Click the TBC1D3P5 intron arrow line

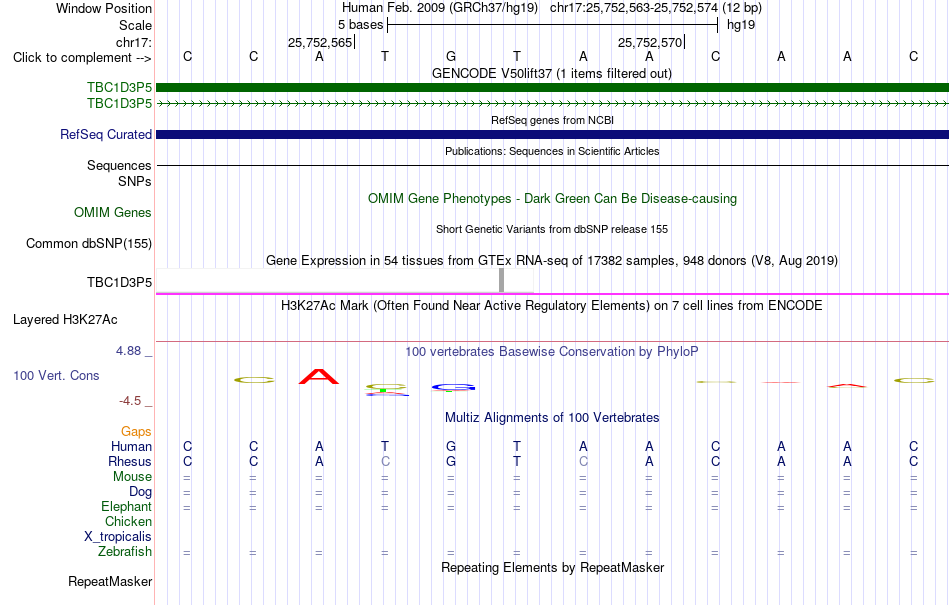[552, 104]
